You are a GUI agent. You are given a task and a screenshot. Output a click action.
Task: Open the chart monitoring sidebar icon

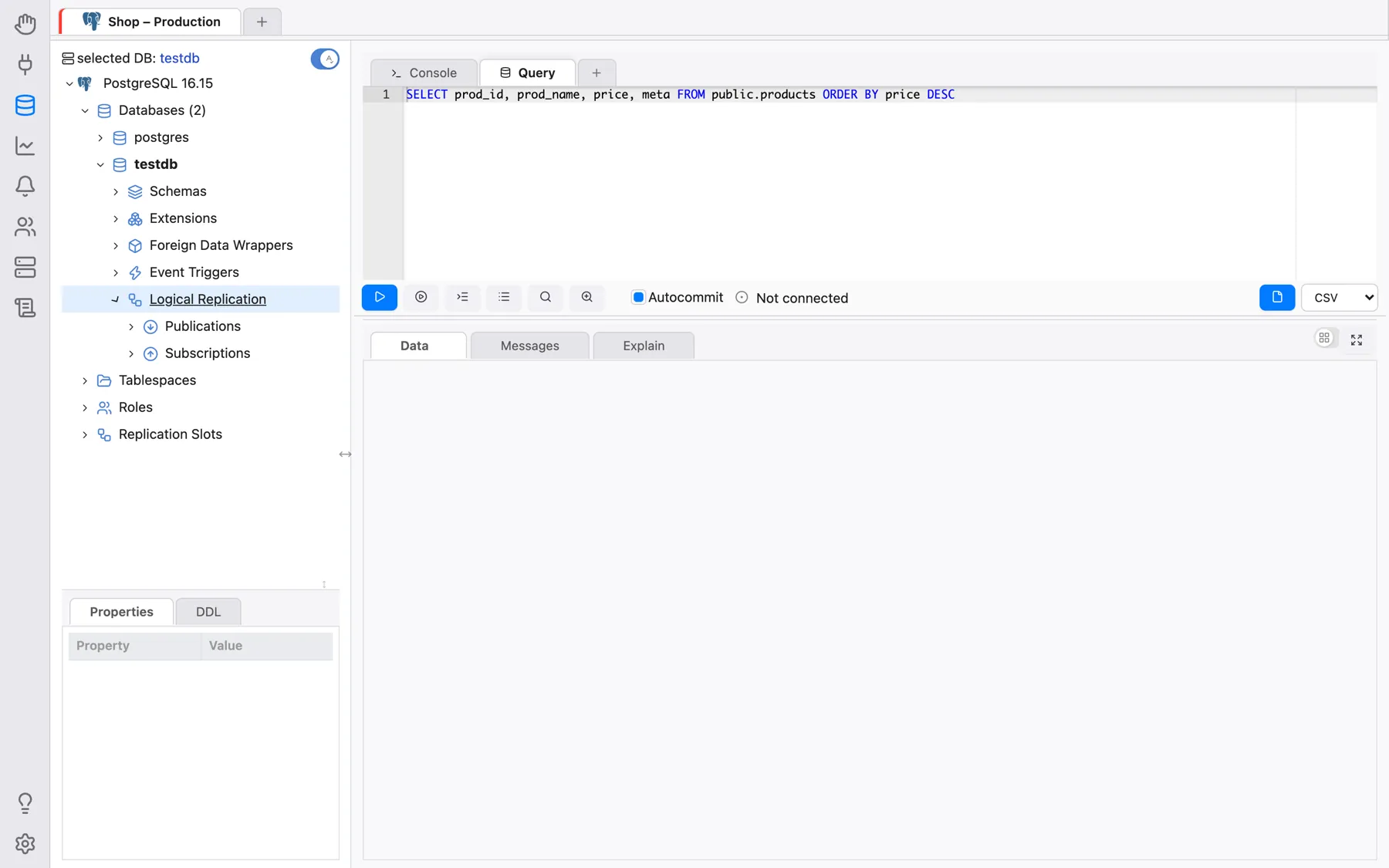(25, 145)
